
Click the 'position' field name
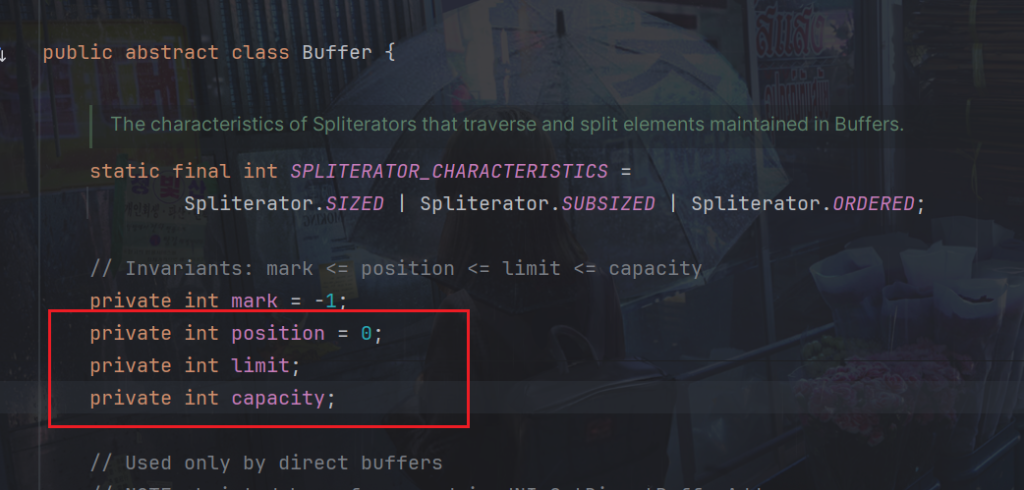click(x=278, y=333)
